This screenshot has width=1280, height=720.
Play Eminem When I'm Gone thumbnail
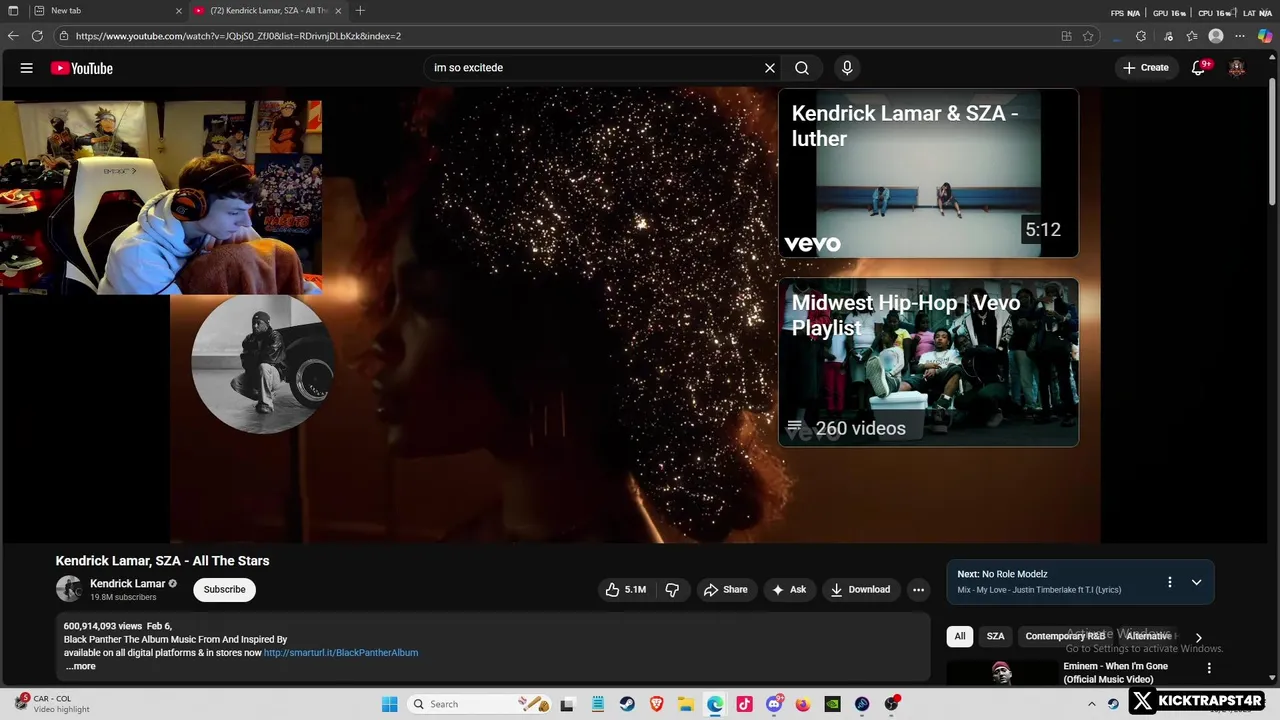point(1001,672)
